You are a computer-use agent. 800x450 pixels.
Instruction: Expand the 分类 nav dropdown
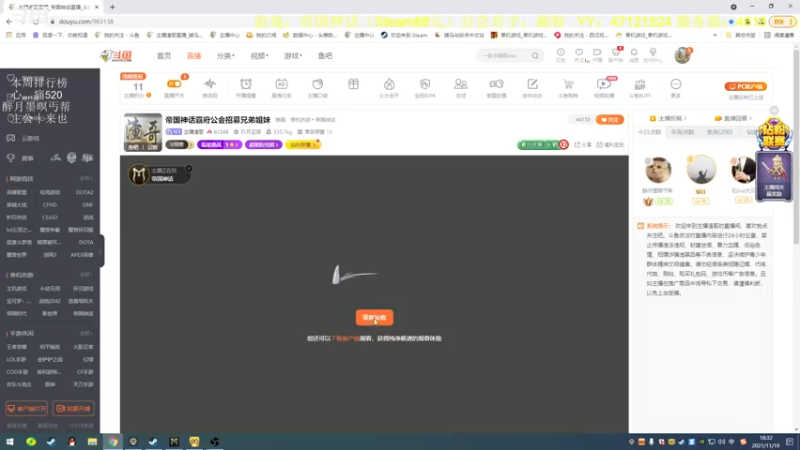coord(226,56)
